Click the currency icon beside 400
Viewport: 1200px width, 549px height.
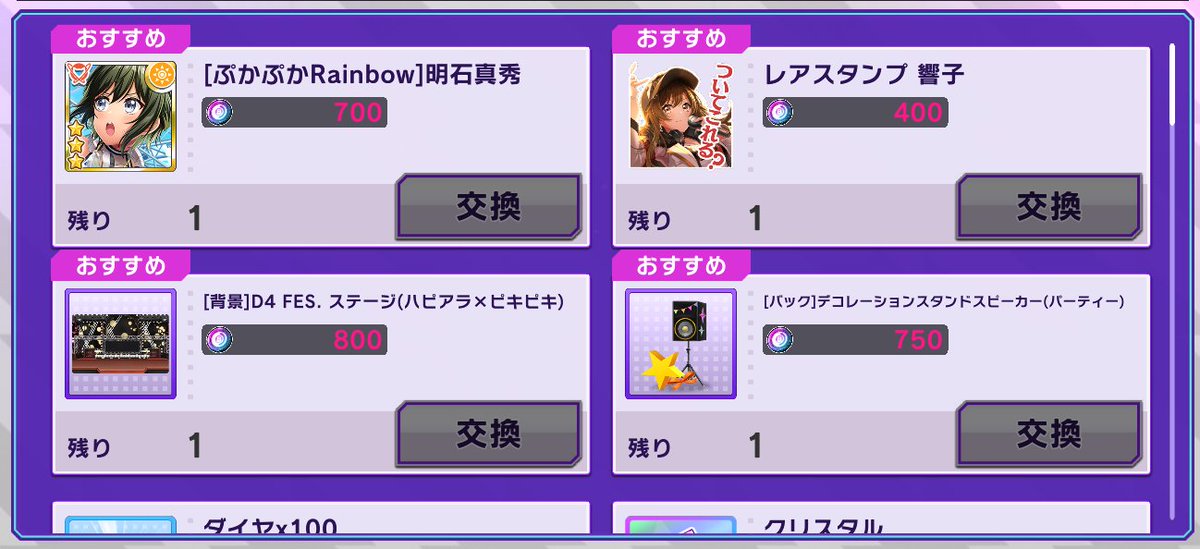click(777, 113)
